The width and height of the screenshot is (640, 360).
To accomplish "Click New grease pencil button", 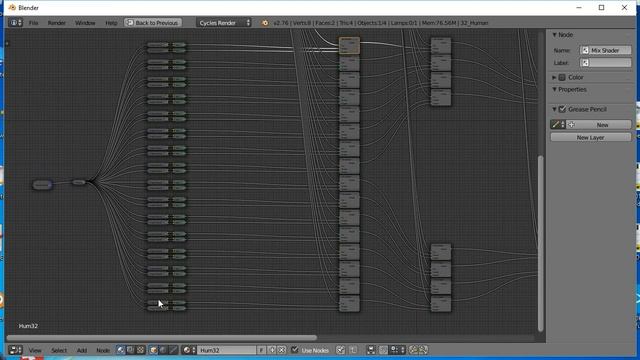I will click(599, 124).
